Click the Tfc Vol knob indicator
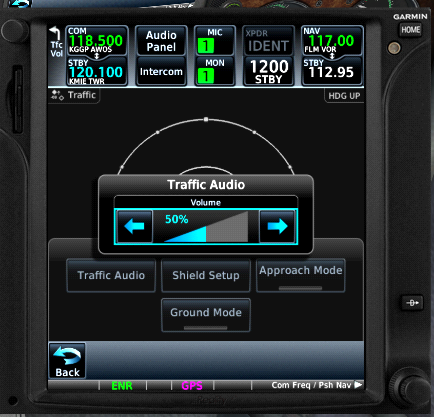434x417 pixels. (x=56, y=42)
